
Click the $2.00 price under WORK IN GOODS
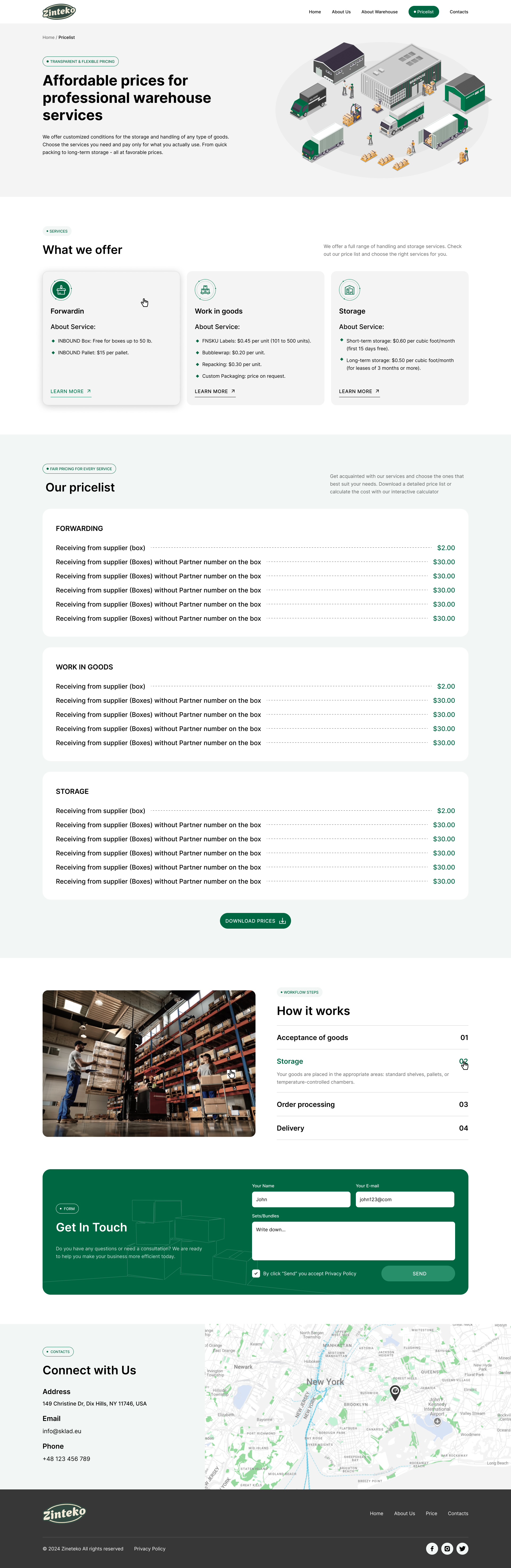coord(446,686)
